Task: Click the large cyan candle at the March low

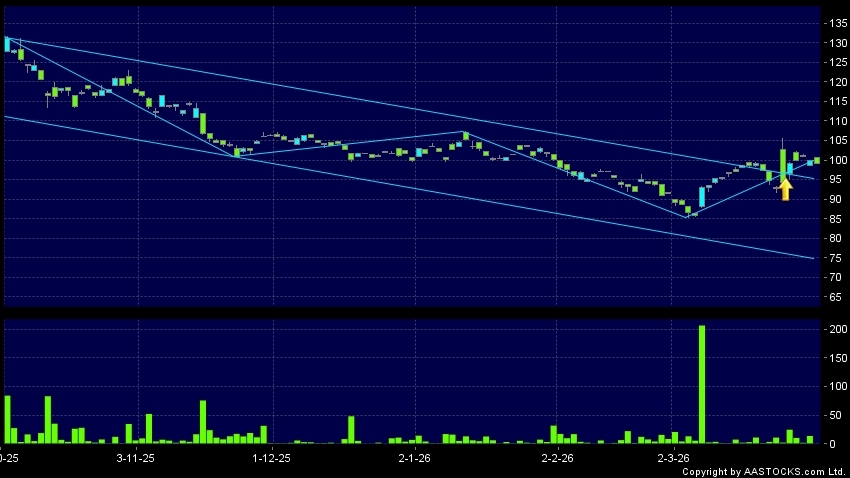Action: point(702,196)
